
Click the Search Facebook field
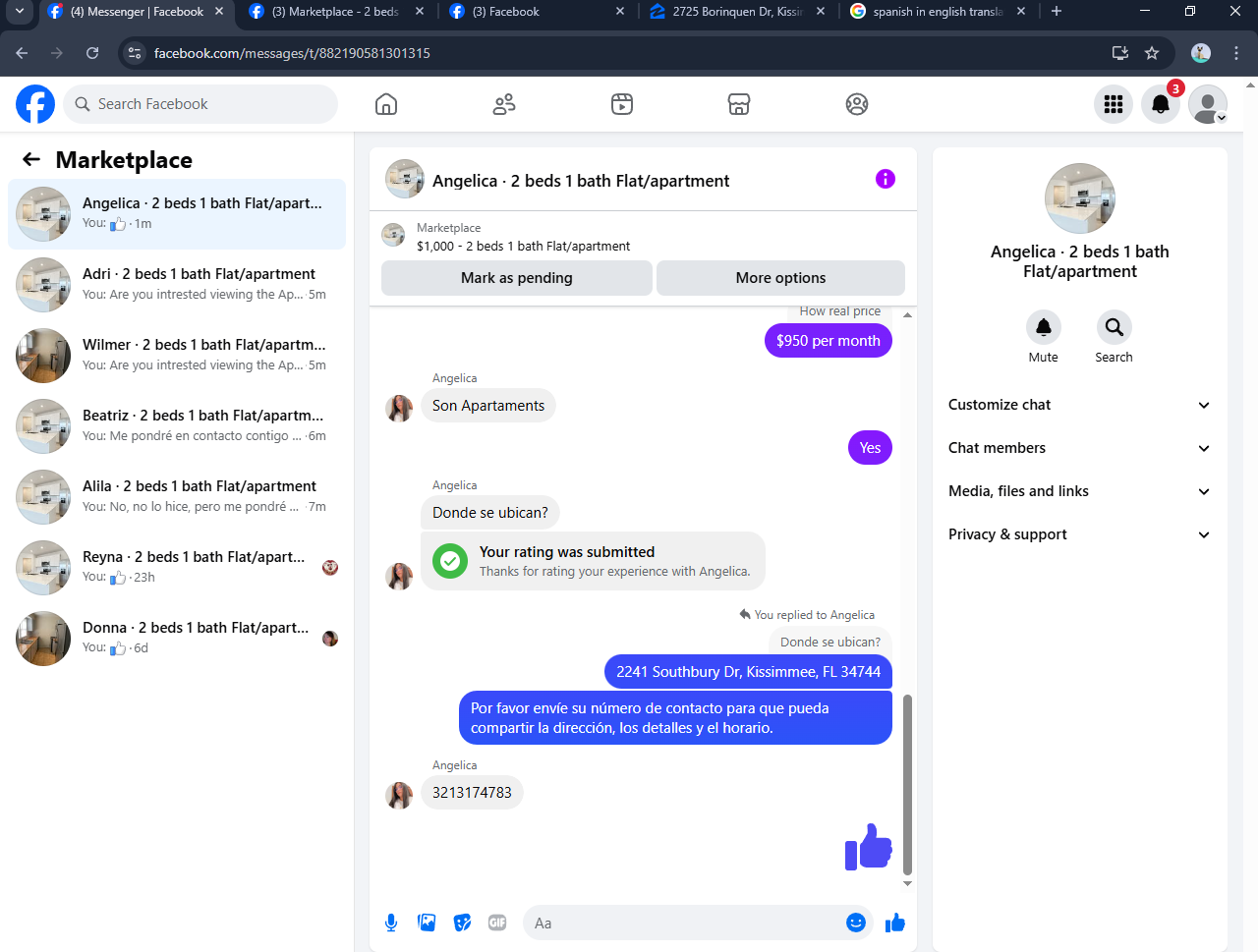200,104
